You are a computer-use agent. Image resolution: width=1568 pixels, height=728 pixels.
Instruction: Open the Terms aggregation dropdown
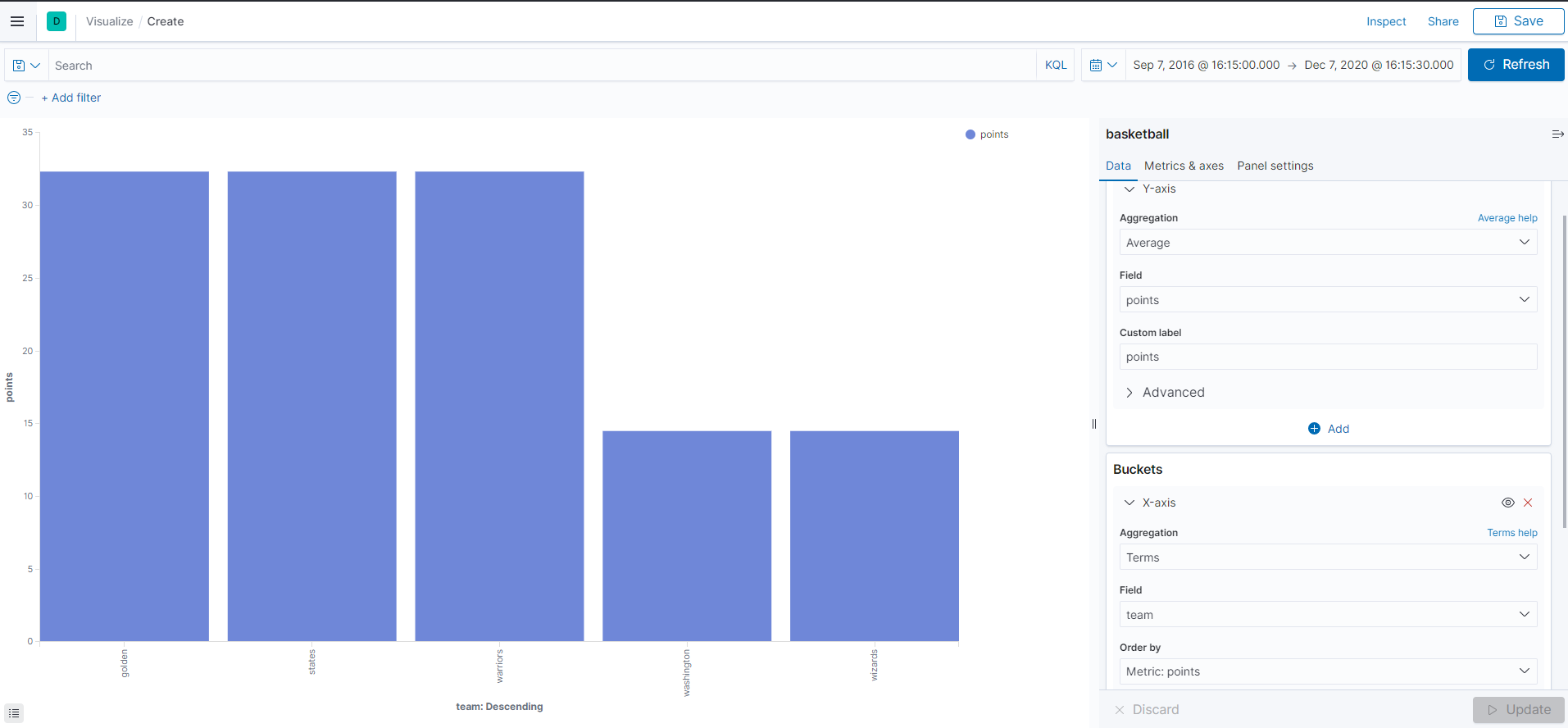1328,557
